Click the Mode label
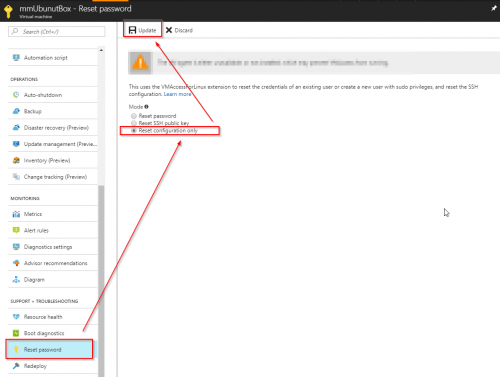Image resolution: width=500 pixels, height=377 pixels. (x=136, y=107)
